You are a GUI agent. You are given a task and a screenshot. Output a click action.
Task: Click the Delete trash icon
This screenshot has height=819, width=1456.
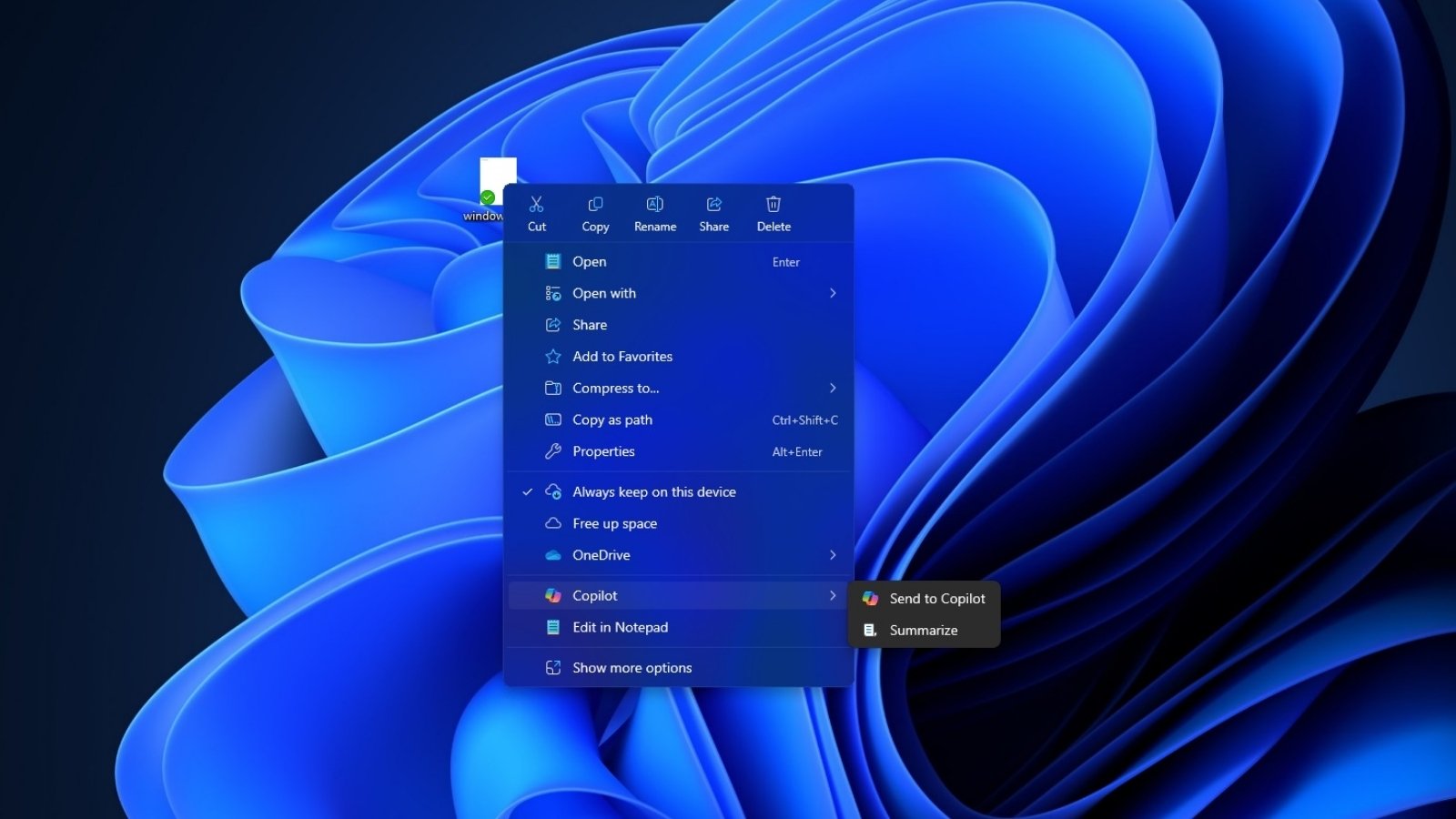[773, 204]
